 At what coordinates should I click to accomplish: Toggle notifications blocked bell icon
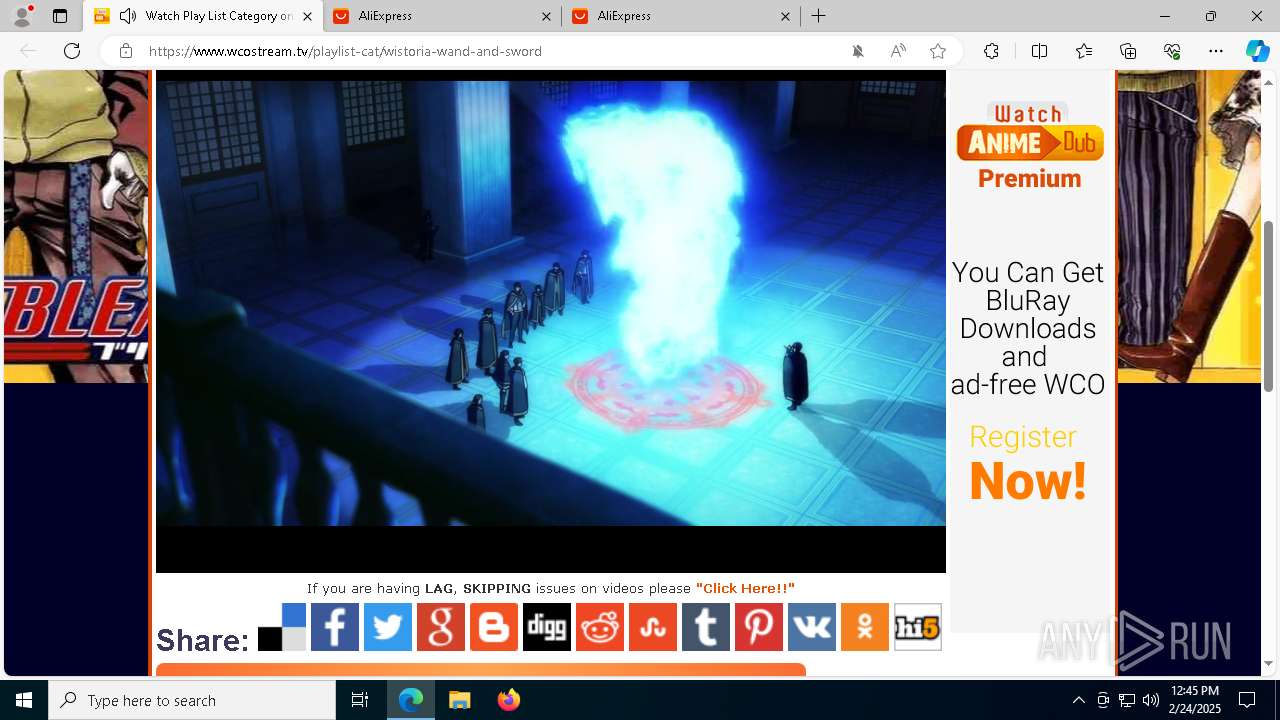click(858, 51)
